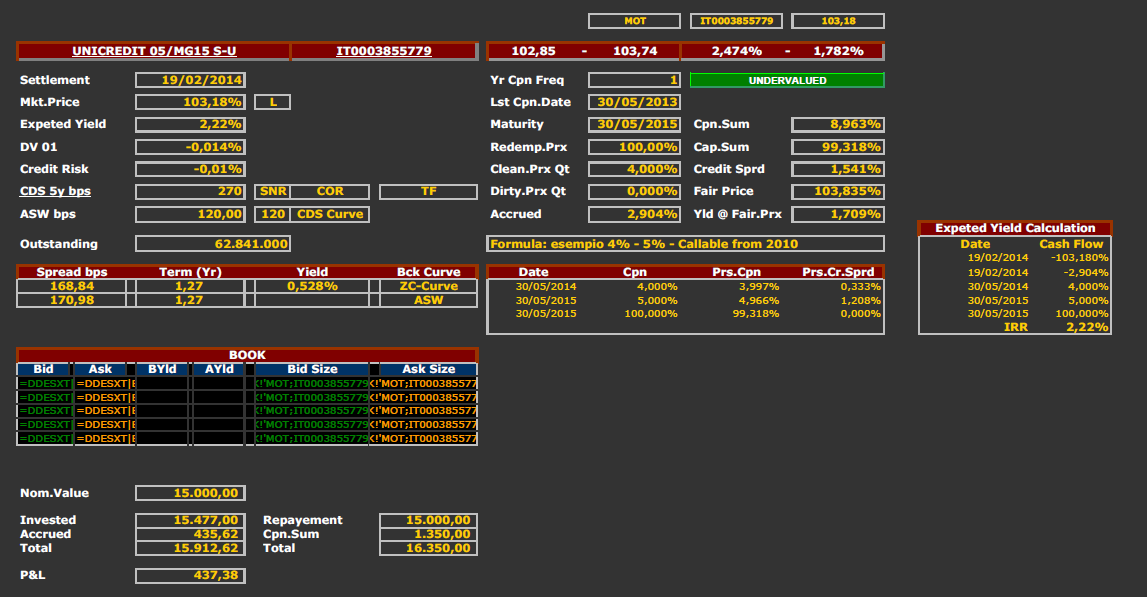This screenshot has width=1147, height=597.
Task: Select the Cap.Sum value 99,318%
Action: pyautogui.click(x=838, y=147)
